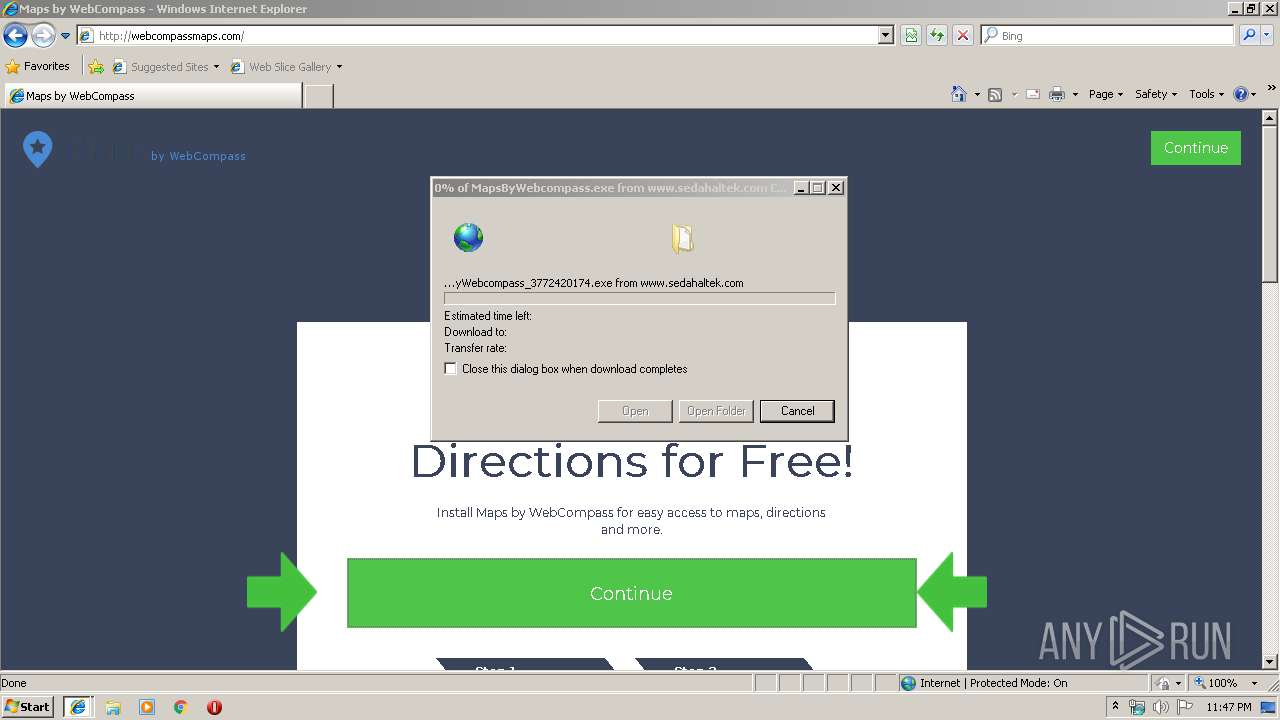Select the Maps by WebCompass tab
The height and width of the screenshot is (720, 1280).
click(152, 96)
